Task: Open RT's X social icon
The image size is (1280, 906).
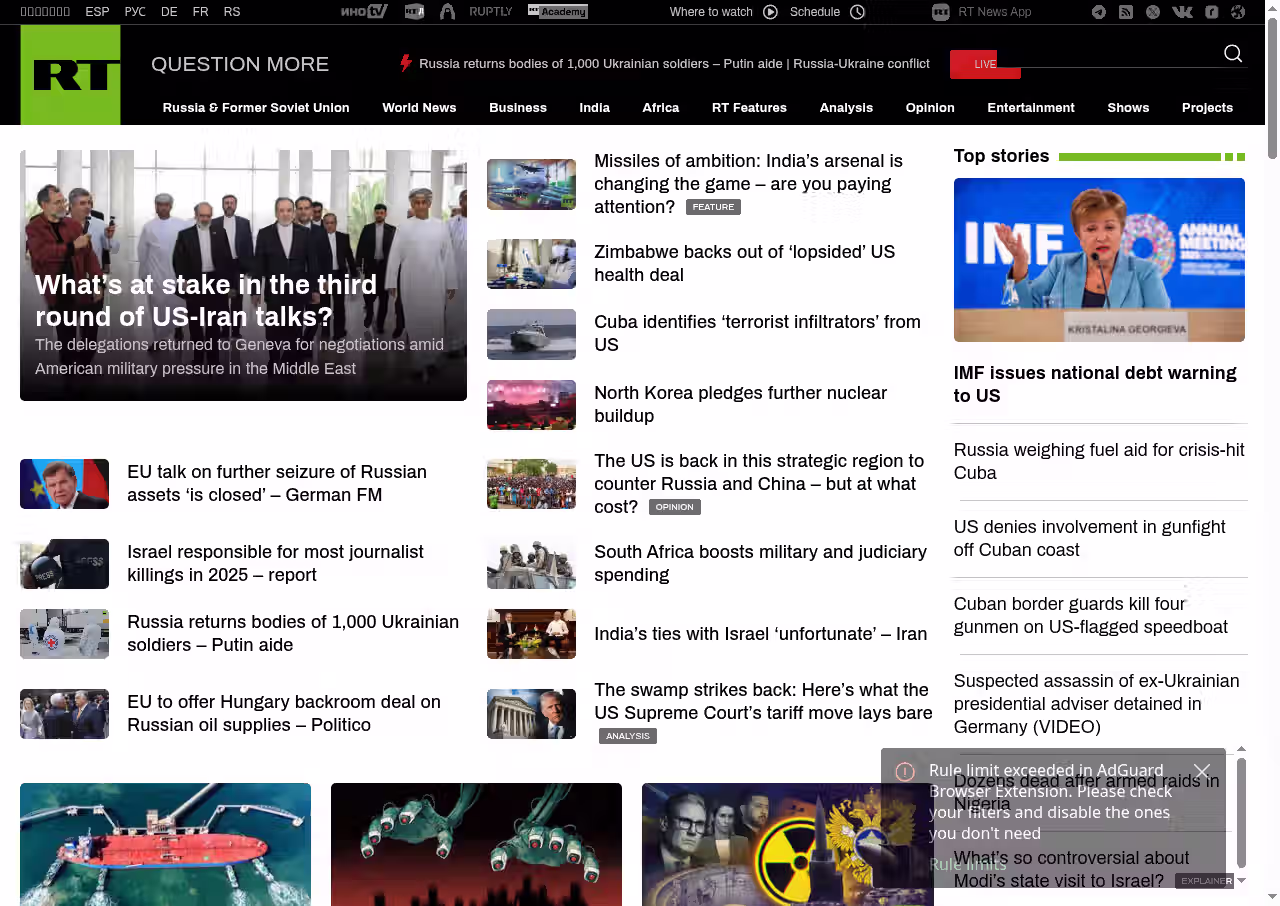Action: 1153,12
